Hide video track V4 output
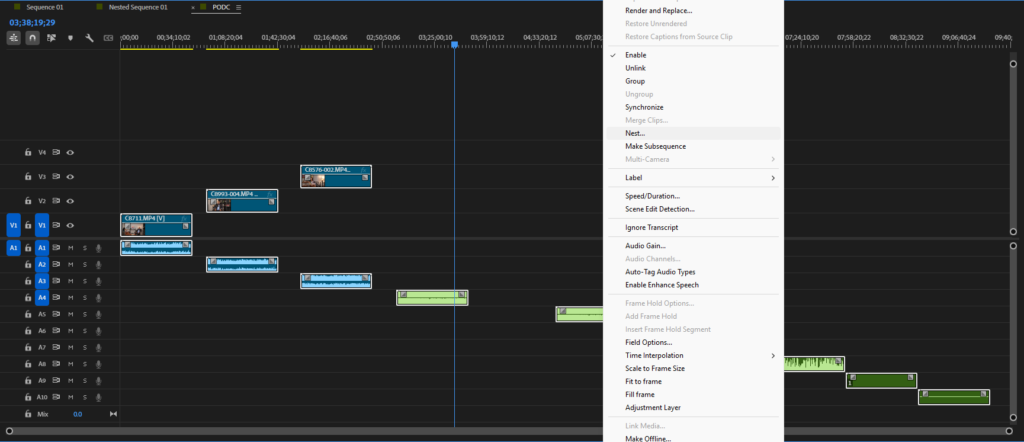Image resolution: width=1024 pixels, height=442 pixels. [x=70, y=152]
